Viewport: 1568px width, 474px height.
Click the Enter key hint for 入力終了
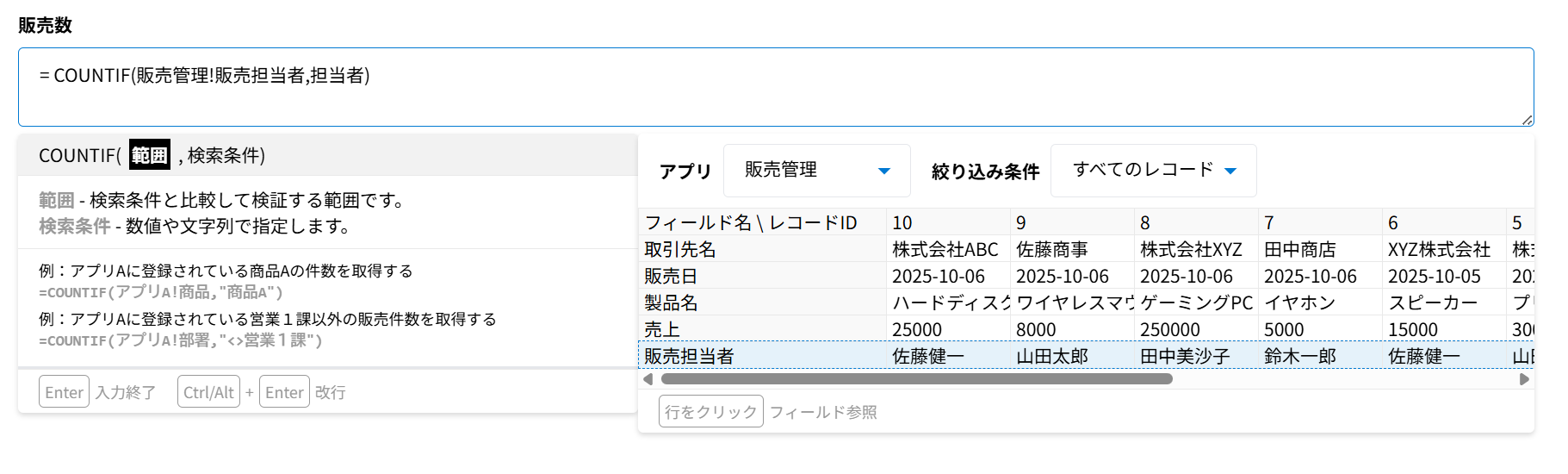(x=64, y=392)
